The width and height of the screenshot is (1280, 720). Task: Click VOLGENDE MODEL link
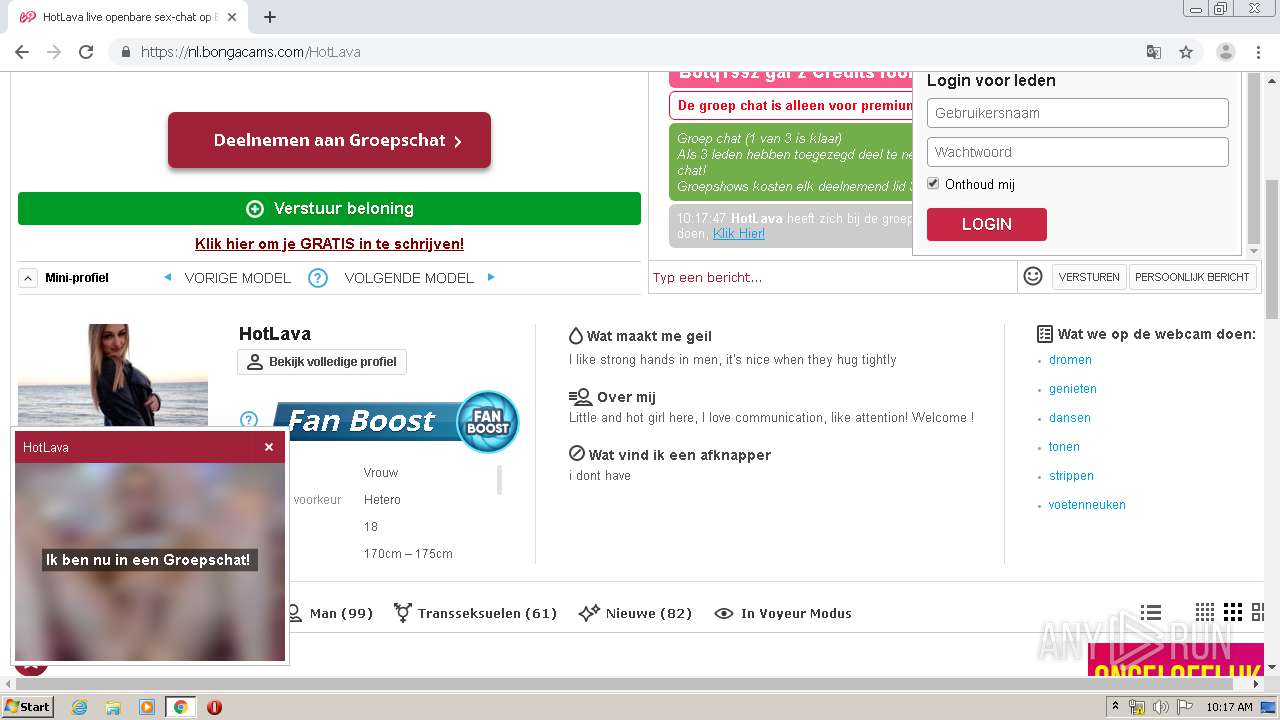409,278
